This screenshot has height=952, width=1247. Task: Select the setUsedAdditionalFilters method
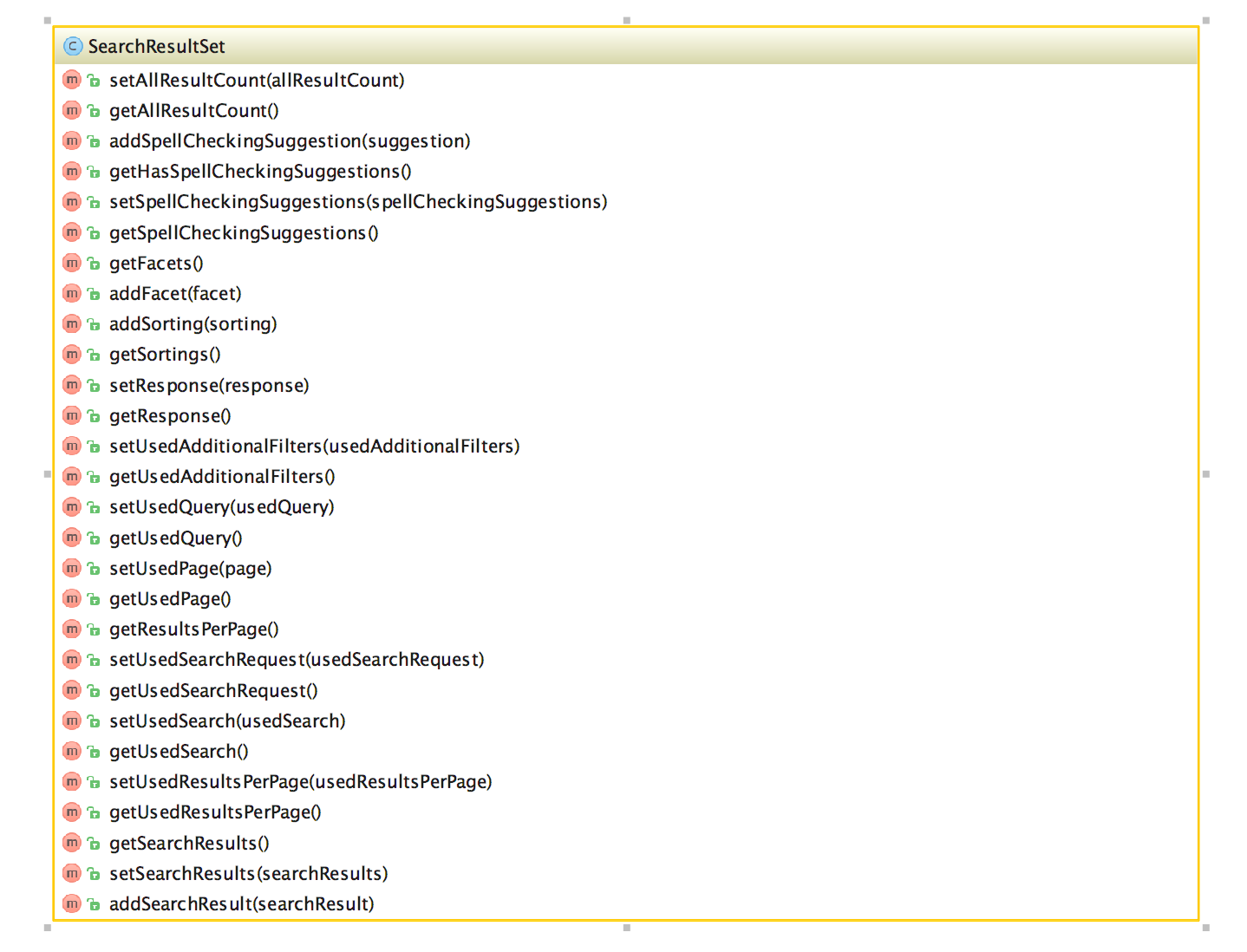(314, 447)
